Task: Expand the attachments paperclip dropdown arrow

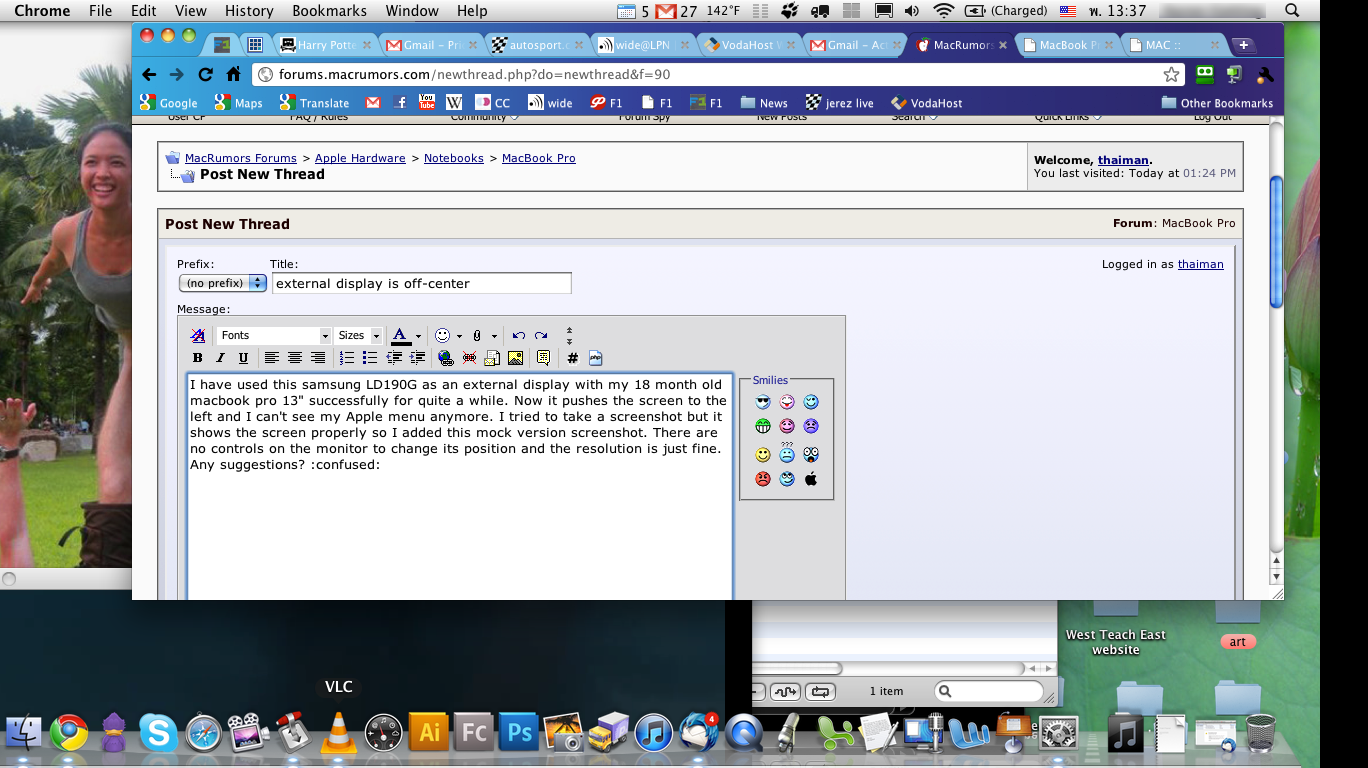Action: click(494, 336)
